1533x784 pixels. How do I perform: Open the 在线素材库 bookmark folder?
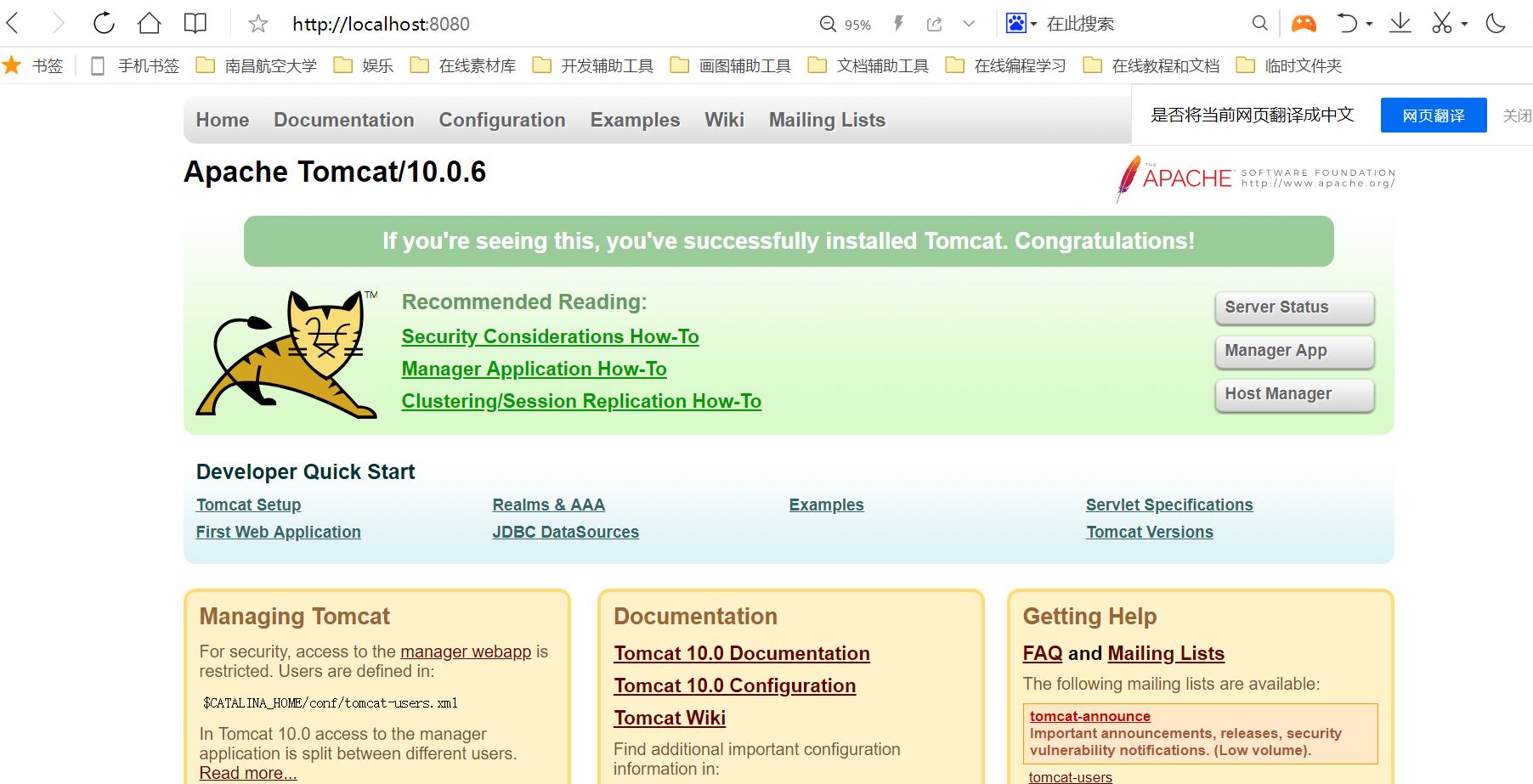[463, 65]
